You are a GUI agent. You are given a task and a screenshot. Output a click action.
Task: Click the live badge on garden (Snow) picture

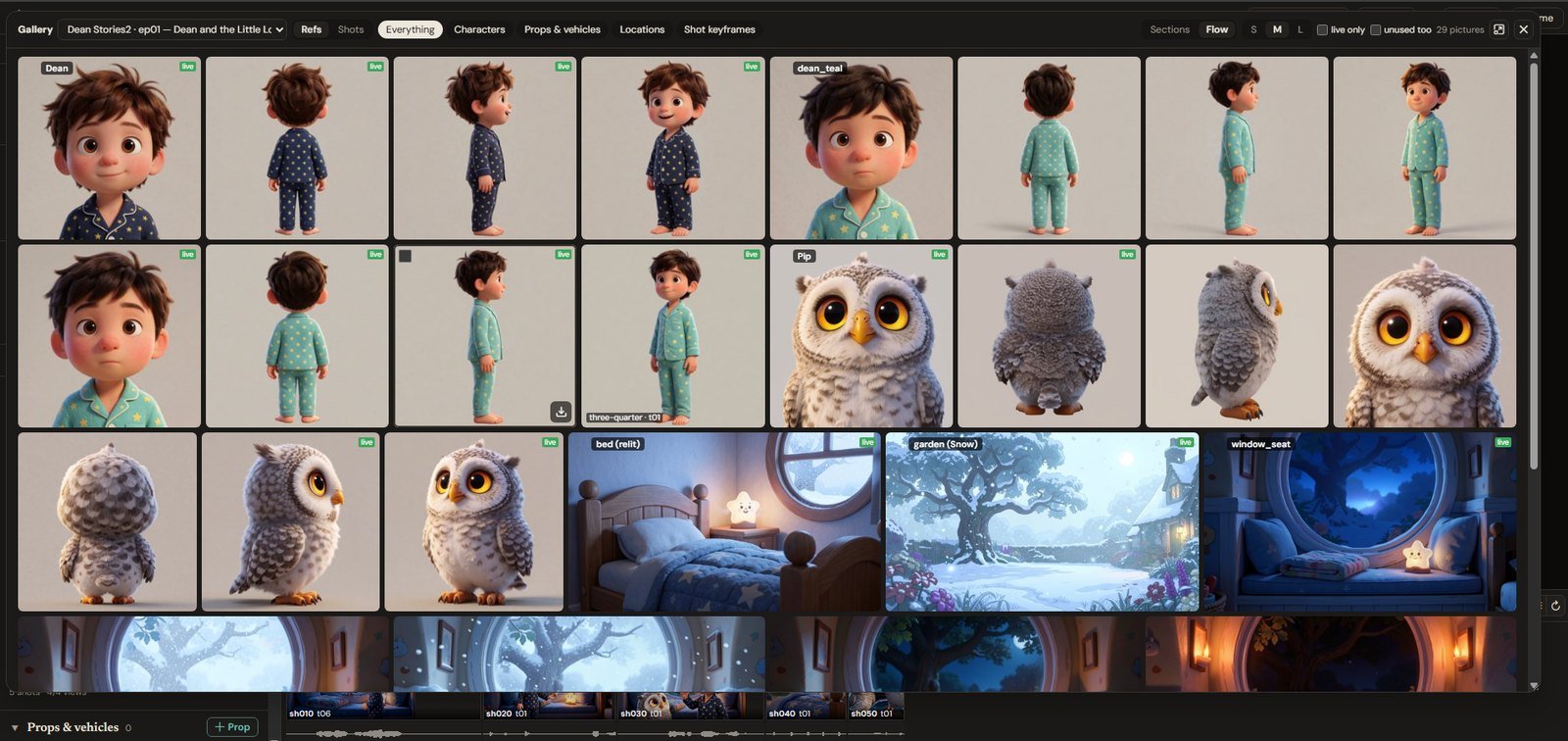pos(1185,442)
